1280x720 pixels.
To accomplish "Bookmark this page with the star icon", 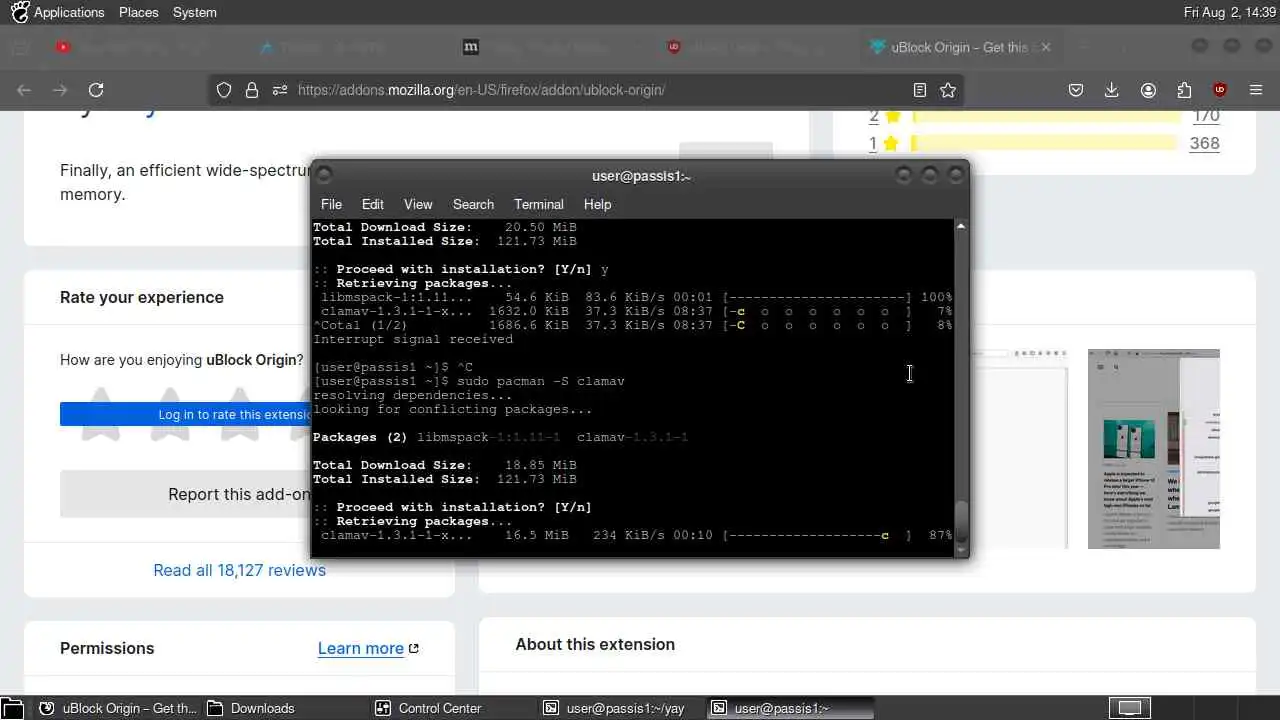I will click(x=948, y=90).
